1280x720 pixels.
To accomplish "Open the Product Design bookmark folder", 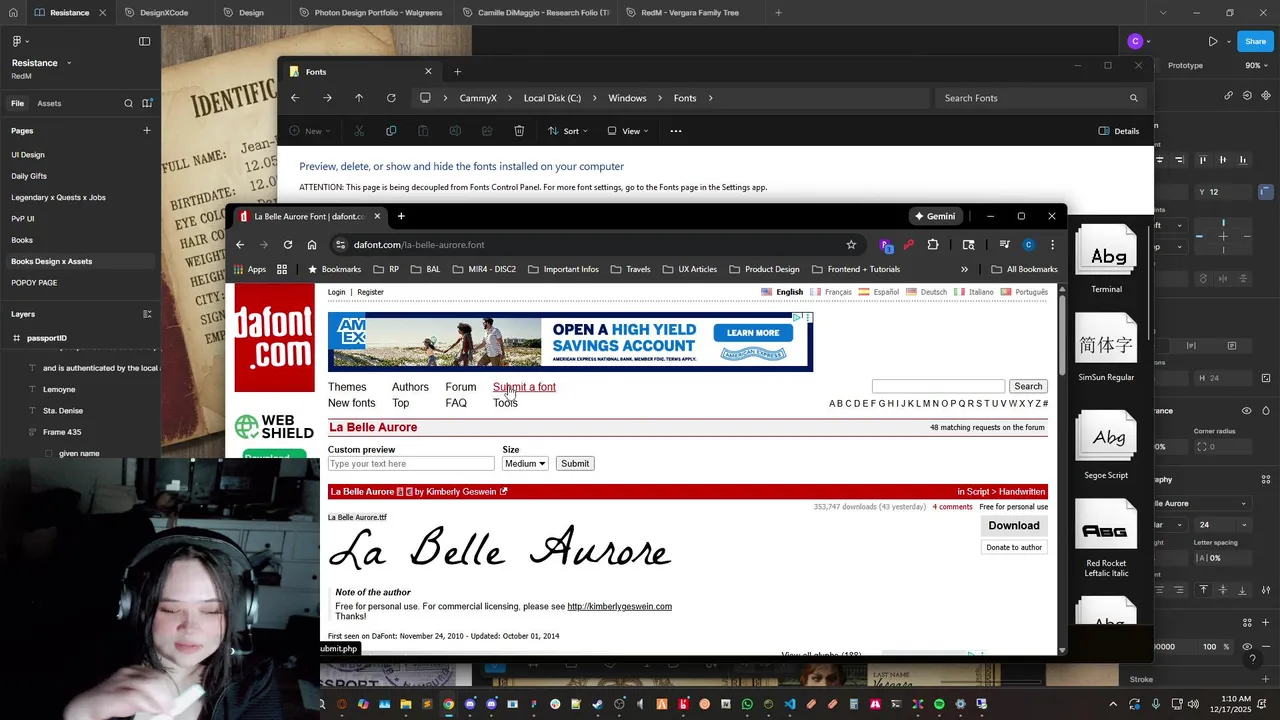I will coord(764,269).
